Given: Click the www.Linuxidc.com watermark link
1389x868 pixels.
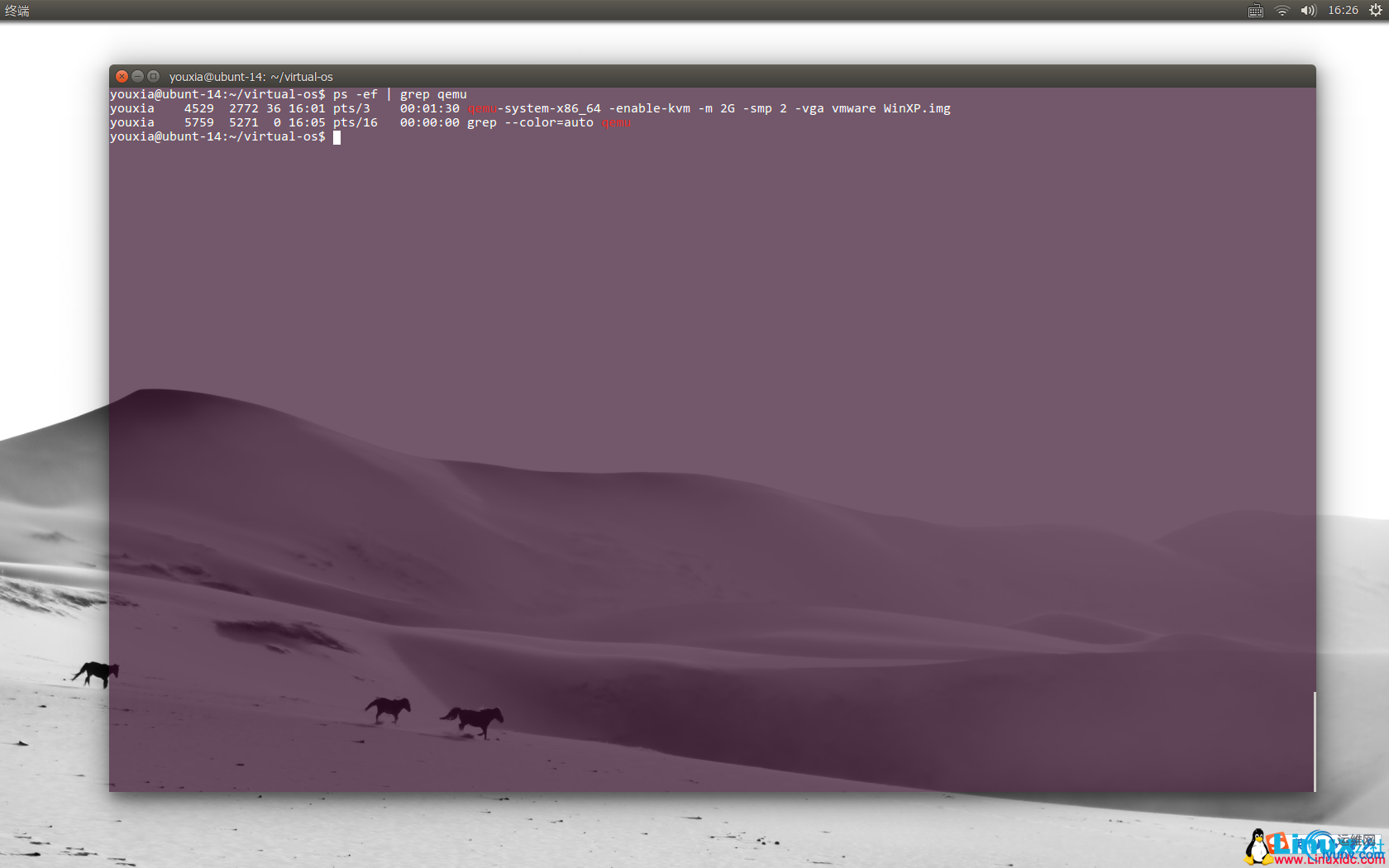Looking at the screenshot, I should (x=1329, y=860).
